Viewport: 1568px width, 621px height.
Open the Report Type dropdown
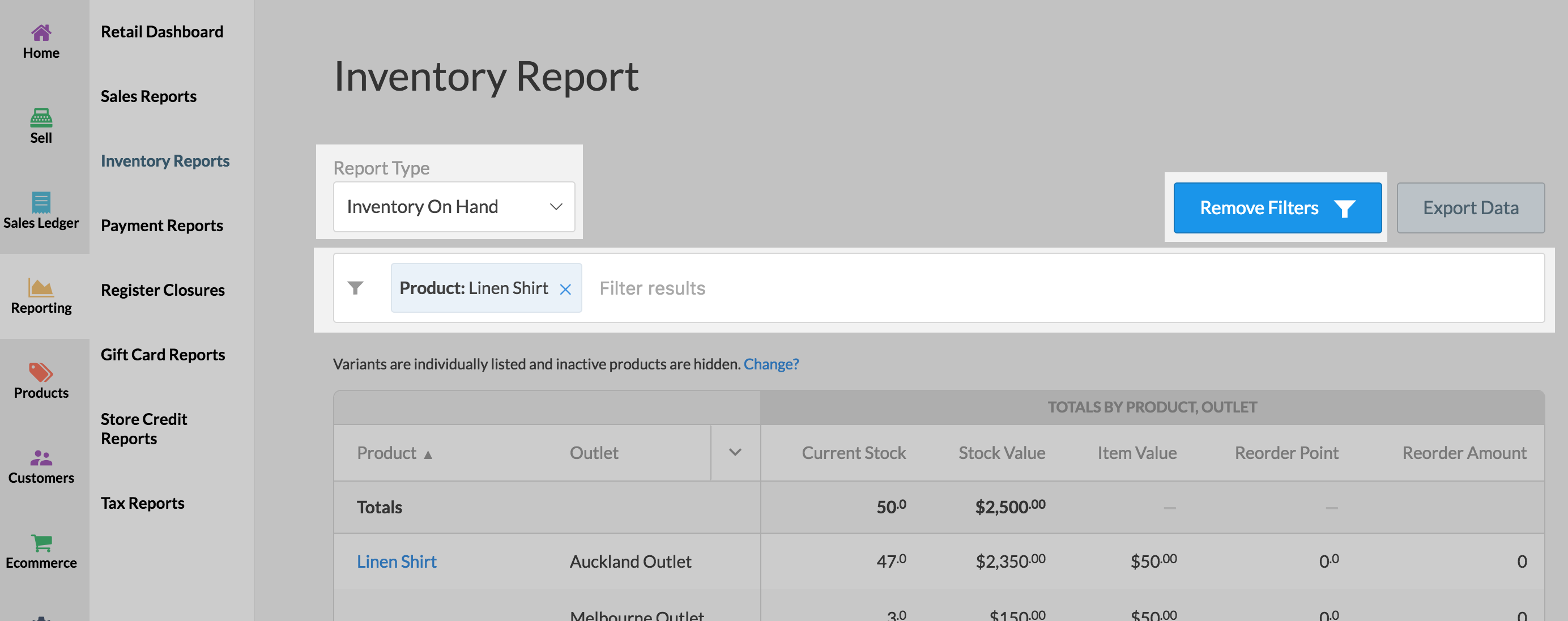coord(454,207)
